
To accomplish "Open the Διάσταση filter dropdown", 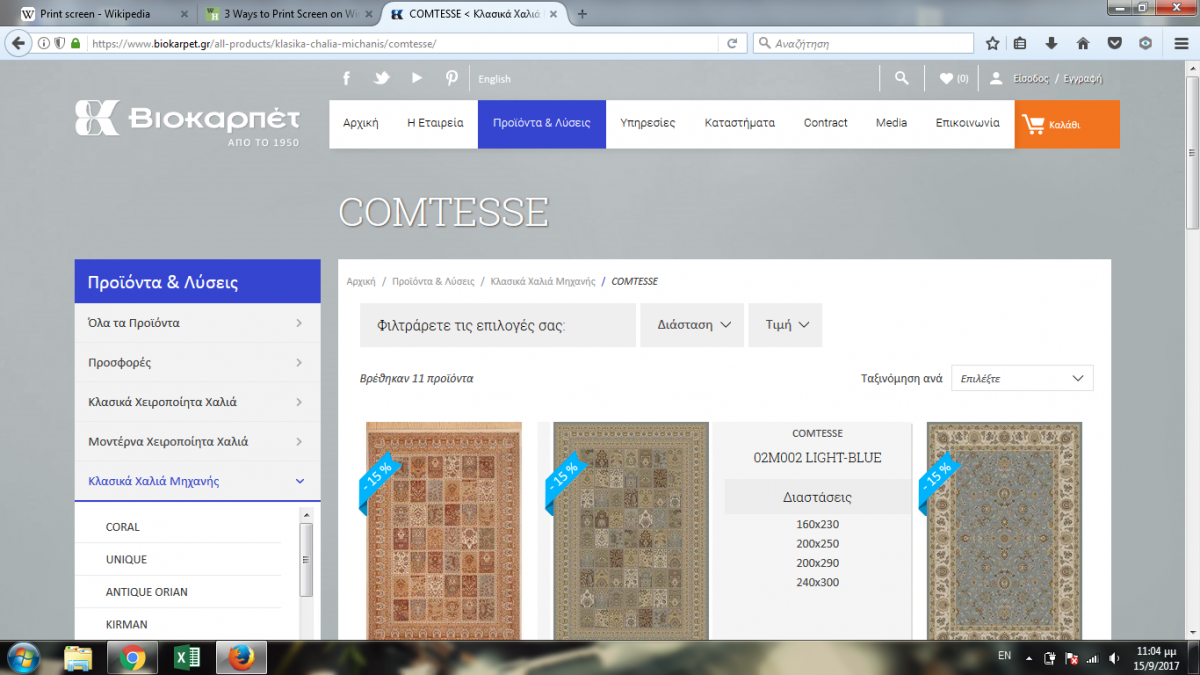I will (x=692, y=325).
